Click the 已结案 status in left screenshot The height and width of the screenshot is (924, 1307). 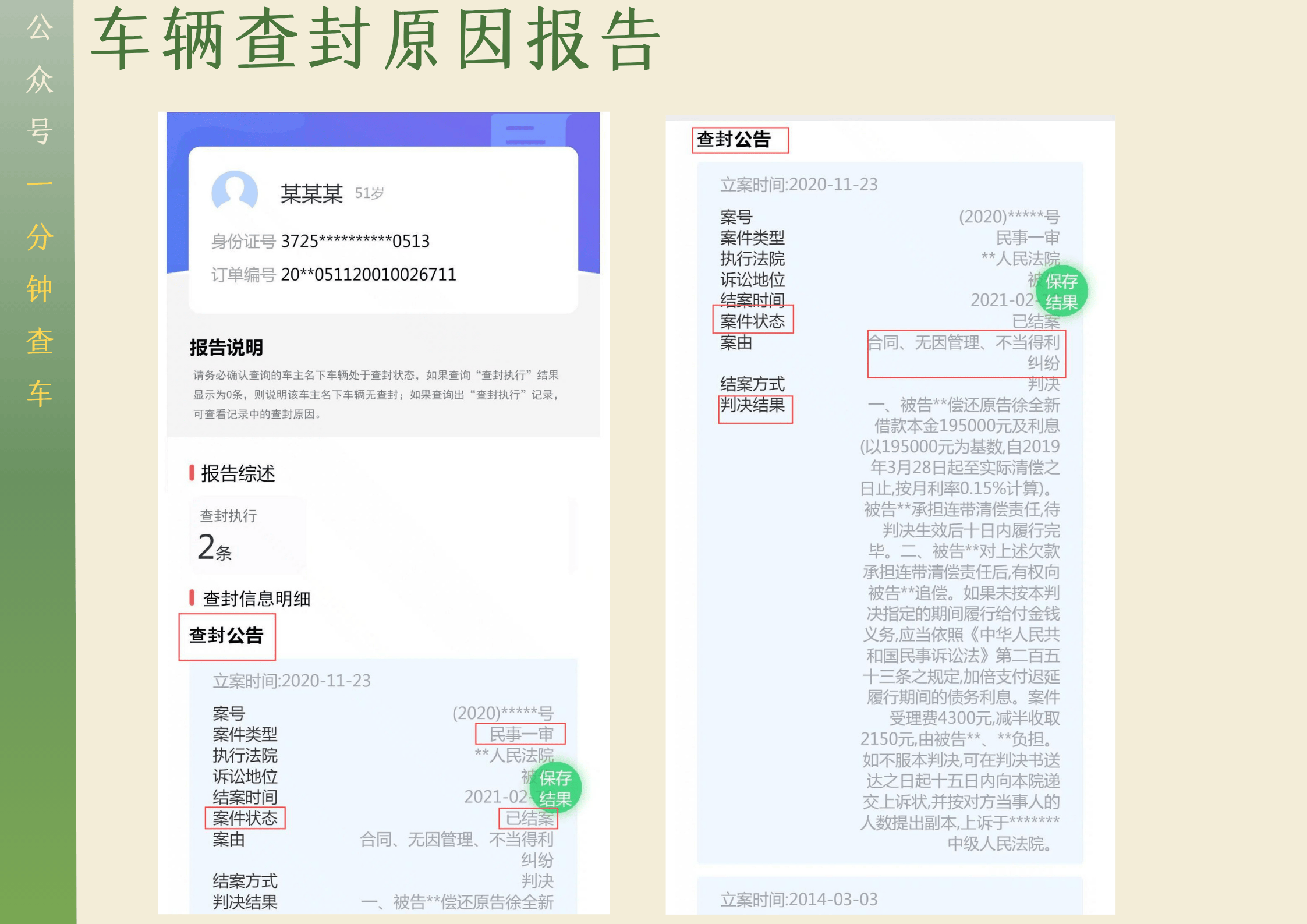click(529, 818)
